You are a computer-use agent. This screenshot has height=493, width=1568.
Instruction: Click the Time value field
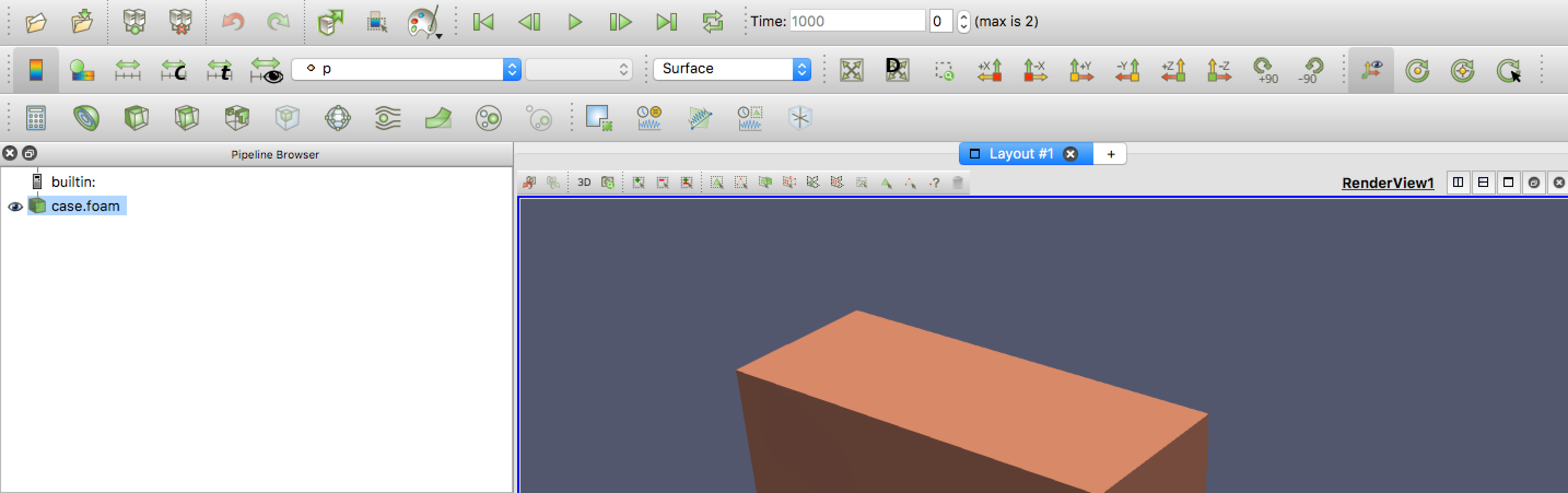point(857,21)
